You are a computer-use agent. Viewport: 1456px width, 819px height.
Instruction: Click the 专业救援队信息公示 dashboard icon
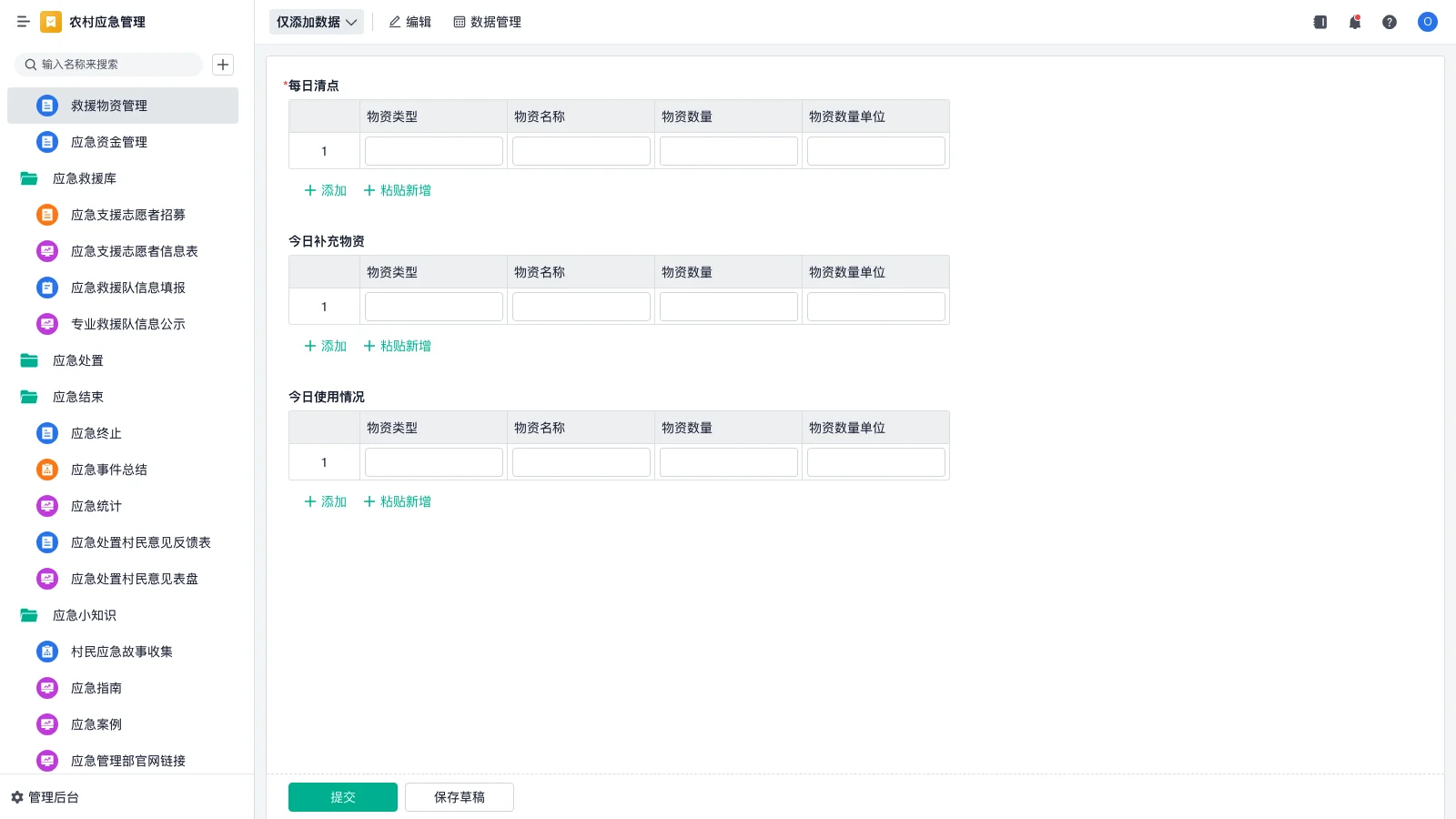click(x=47, y=324)
